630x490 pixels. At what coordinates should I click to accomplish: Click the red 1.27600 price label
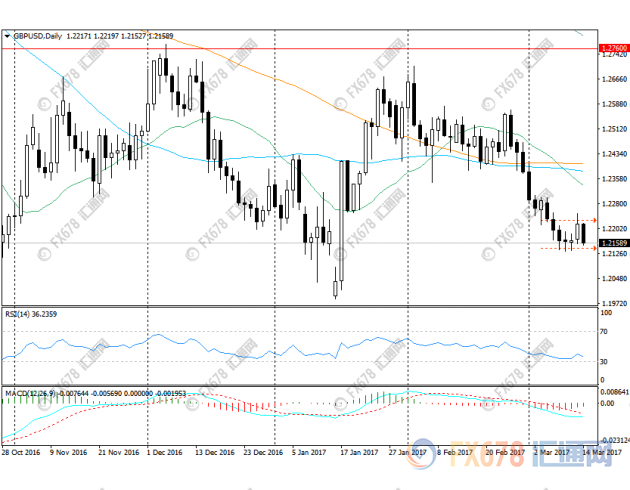[612, 48]
